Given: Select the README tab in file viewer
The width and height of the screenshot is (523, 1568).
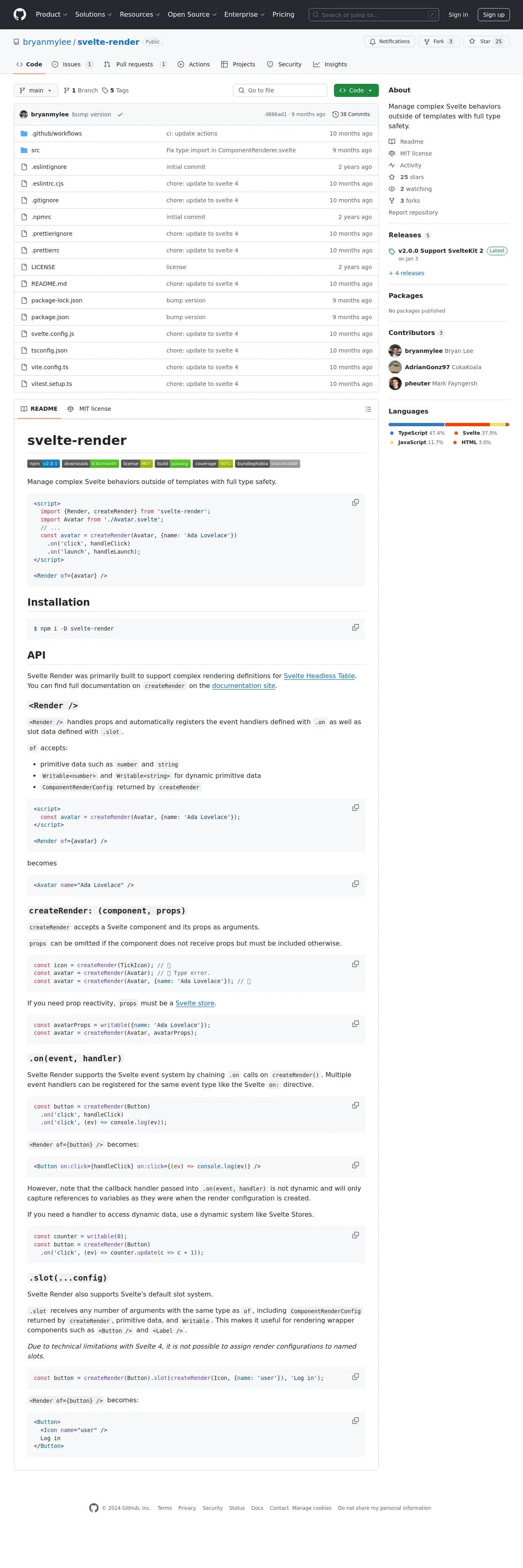Looking at the screenshot, I should click(39, 409).
